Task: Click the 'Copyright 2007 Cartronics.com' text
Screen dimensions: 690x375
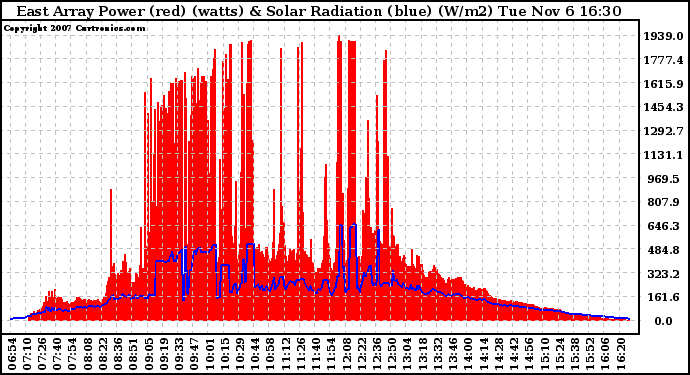Action: [74, 28]
